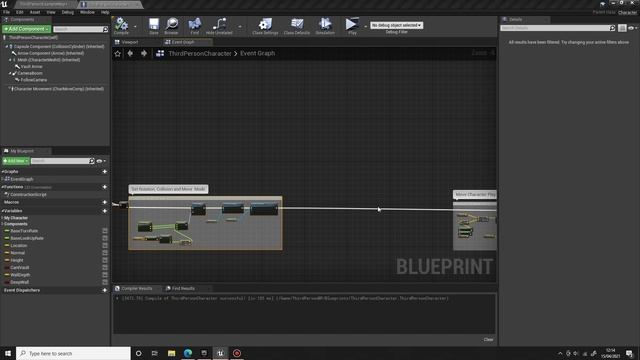Open Details property matrix grid icon
The height and width of the screenshot is (360, 640).
pos(622,28)
